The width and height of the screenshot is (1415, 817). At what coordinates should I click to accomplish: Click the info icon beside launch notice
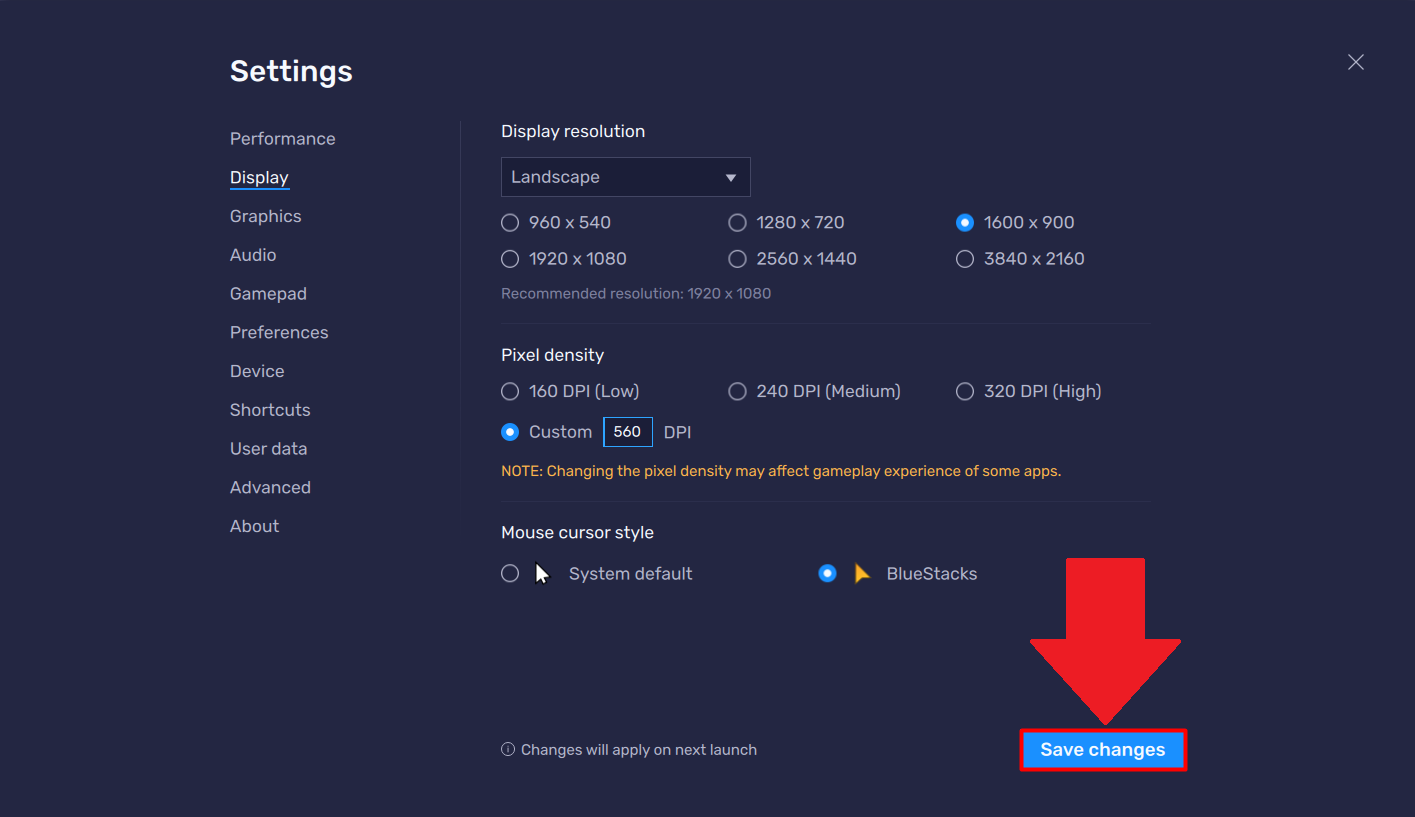click(x=508, y=749)
